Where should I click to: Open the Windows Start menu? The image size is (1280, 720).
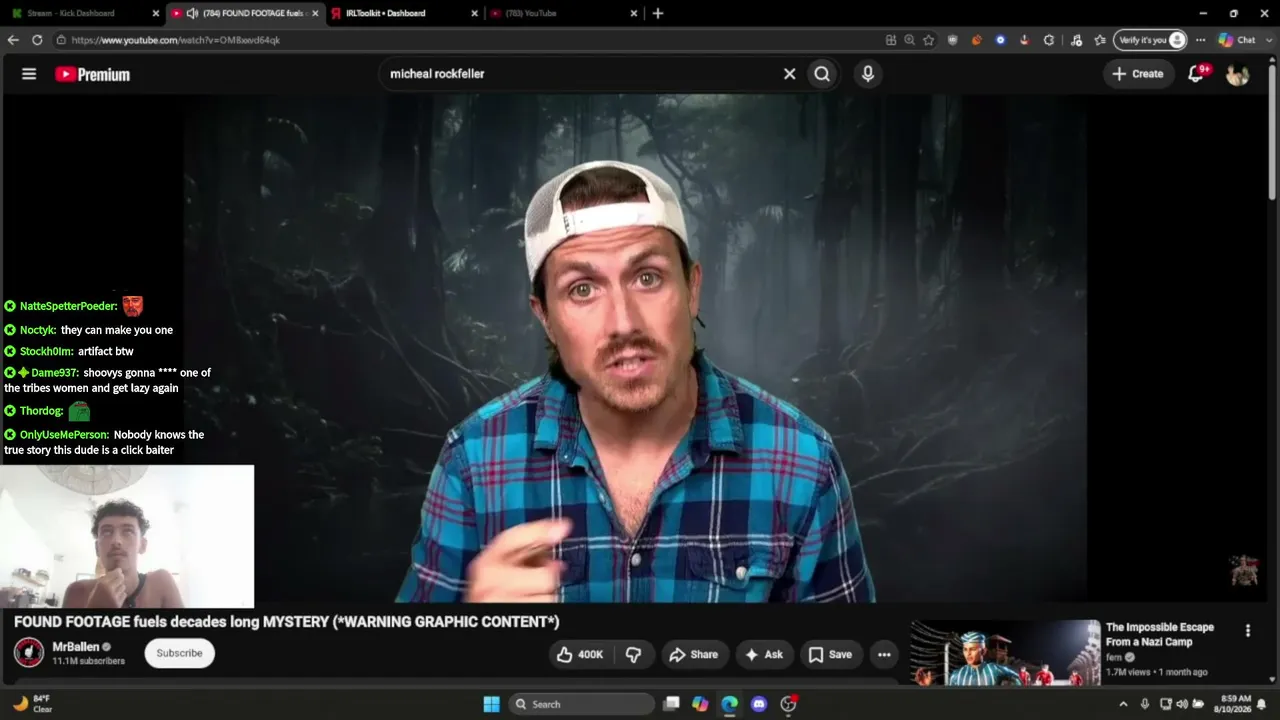(491, 704)
